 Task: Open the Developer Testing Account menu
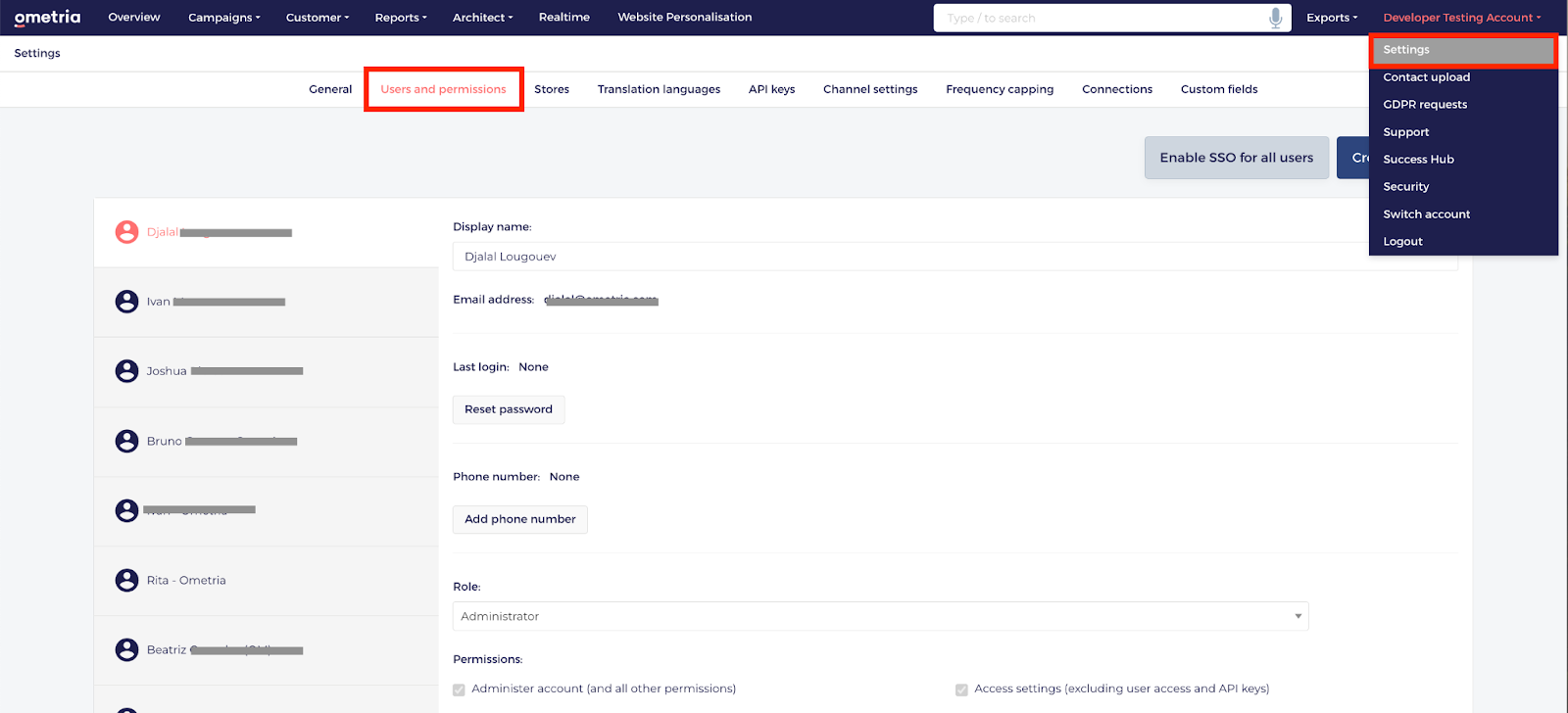[1461, 18]
